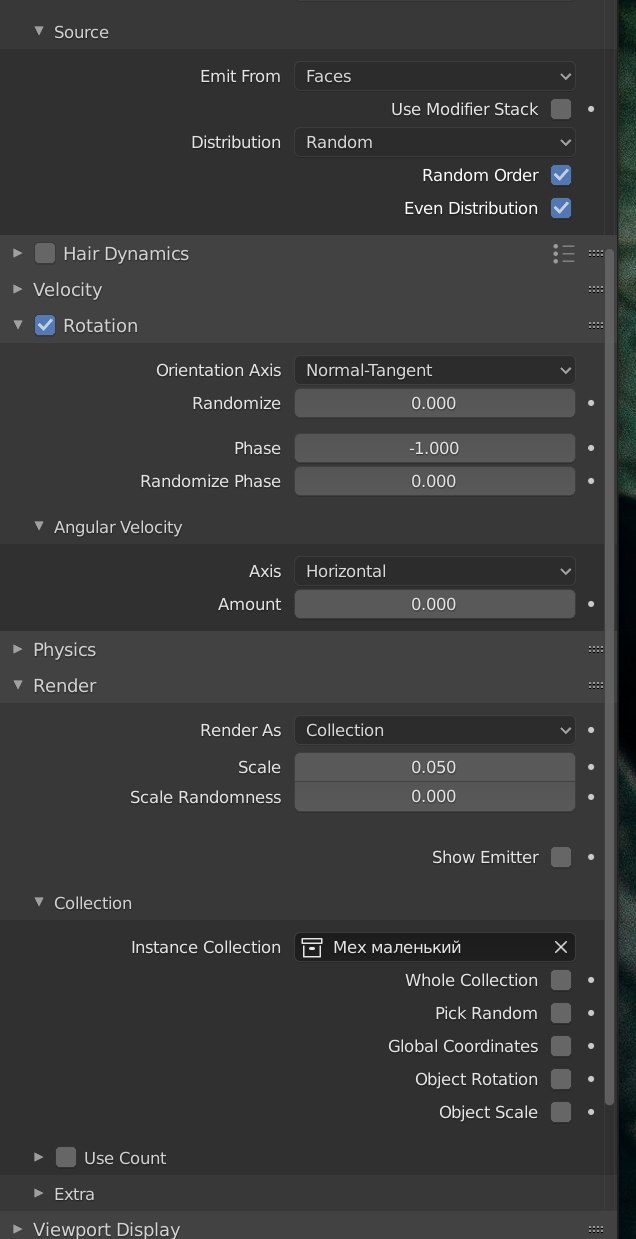Click the Rotation panel drag-handle grip icon
Viewport: 636px width, 1239px height.
596,325
